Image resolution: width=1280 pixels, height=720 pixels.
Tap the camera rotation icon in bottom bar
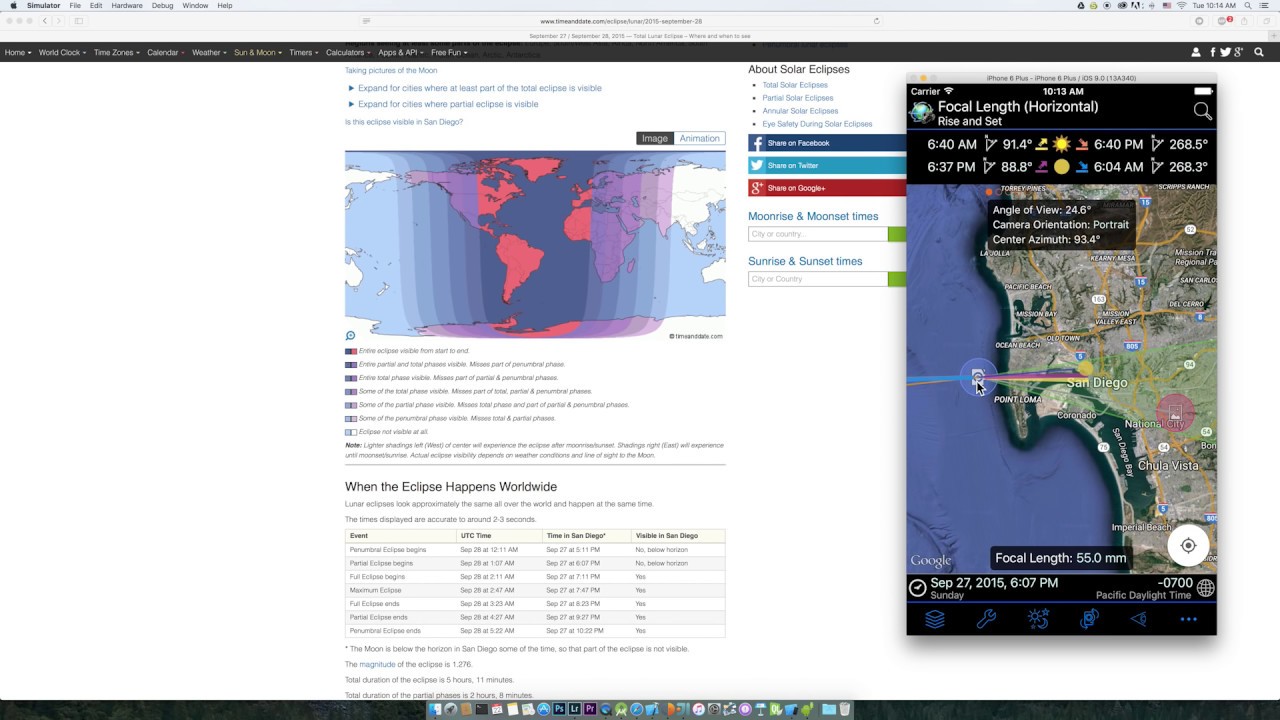1089,619
